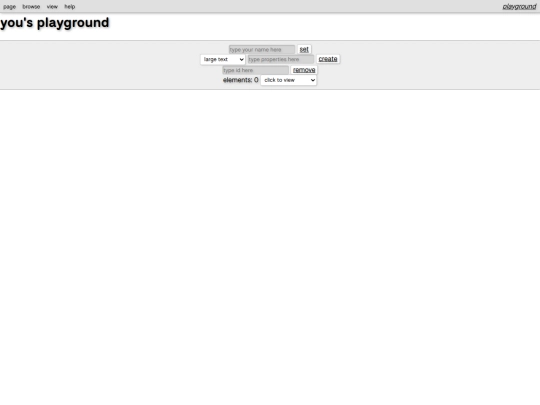
Task: Follow the playground link in the top bar
Action: (519, 7)
